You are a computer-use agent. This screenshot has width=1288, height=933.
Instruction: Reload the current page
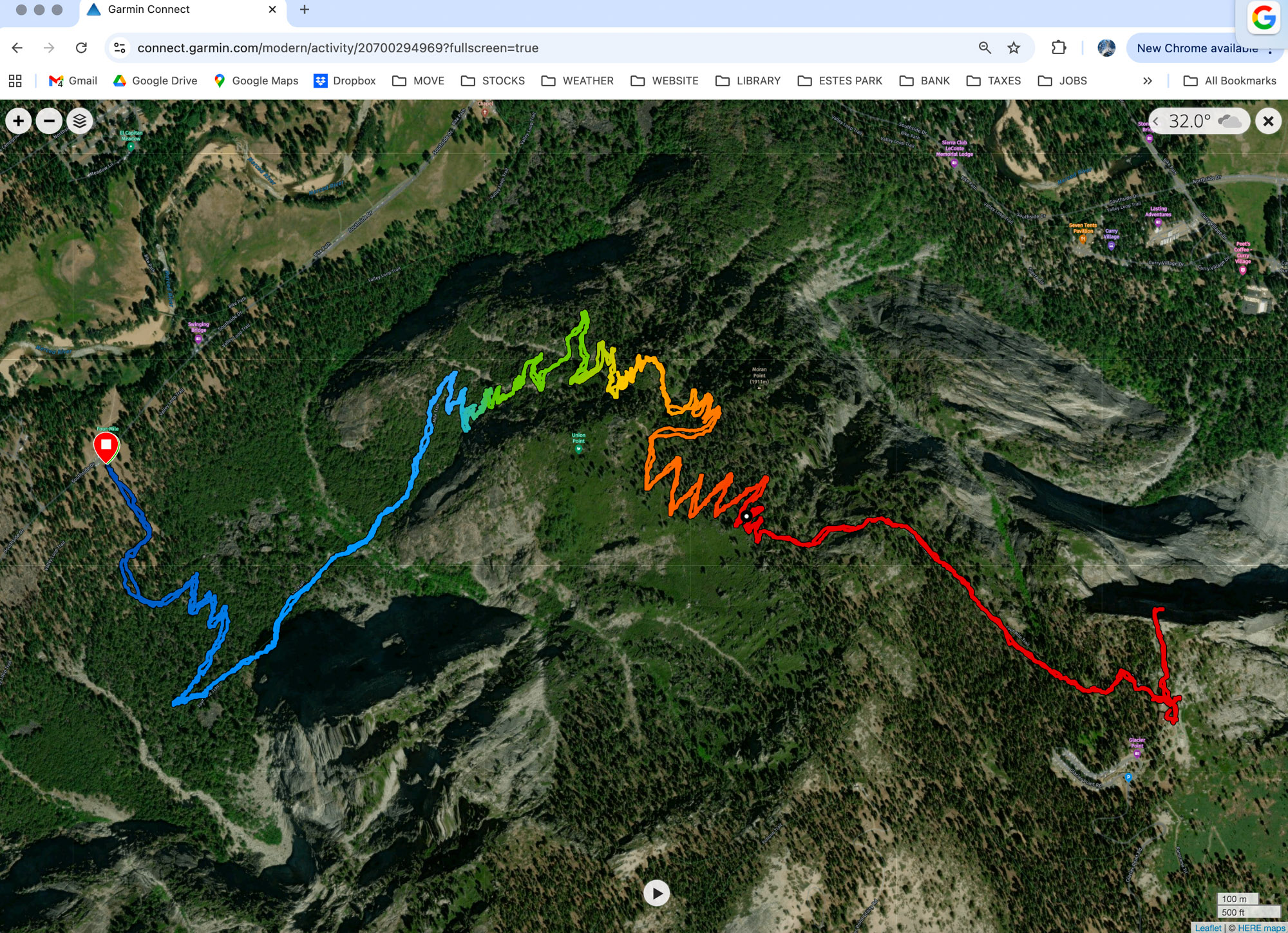point(81,48)
